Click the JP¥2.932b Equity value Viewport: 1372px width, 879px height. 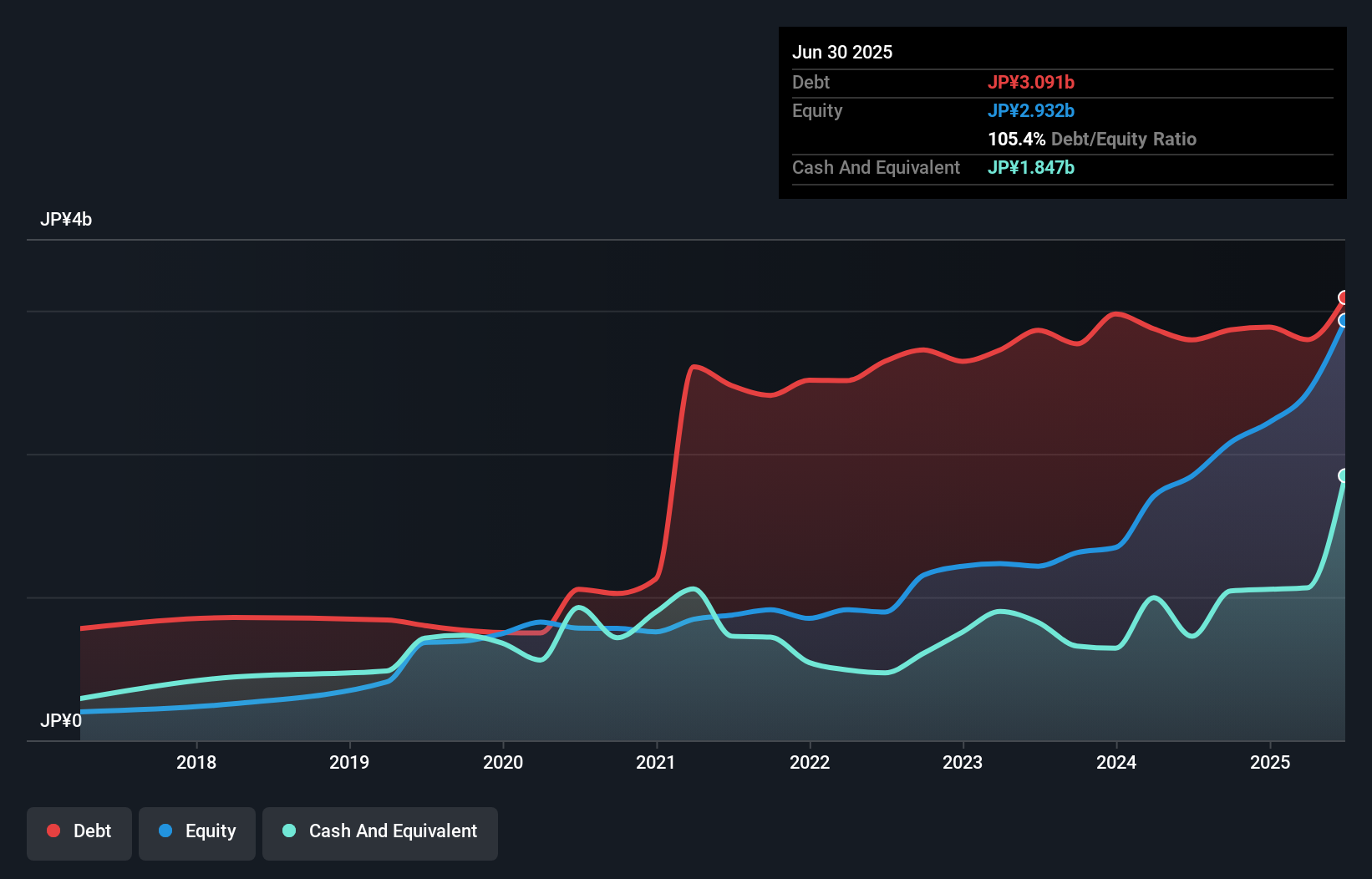click(1032, 110)
